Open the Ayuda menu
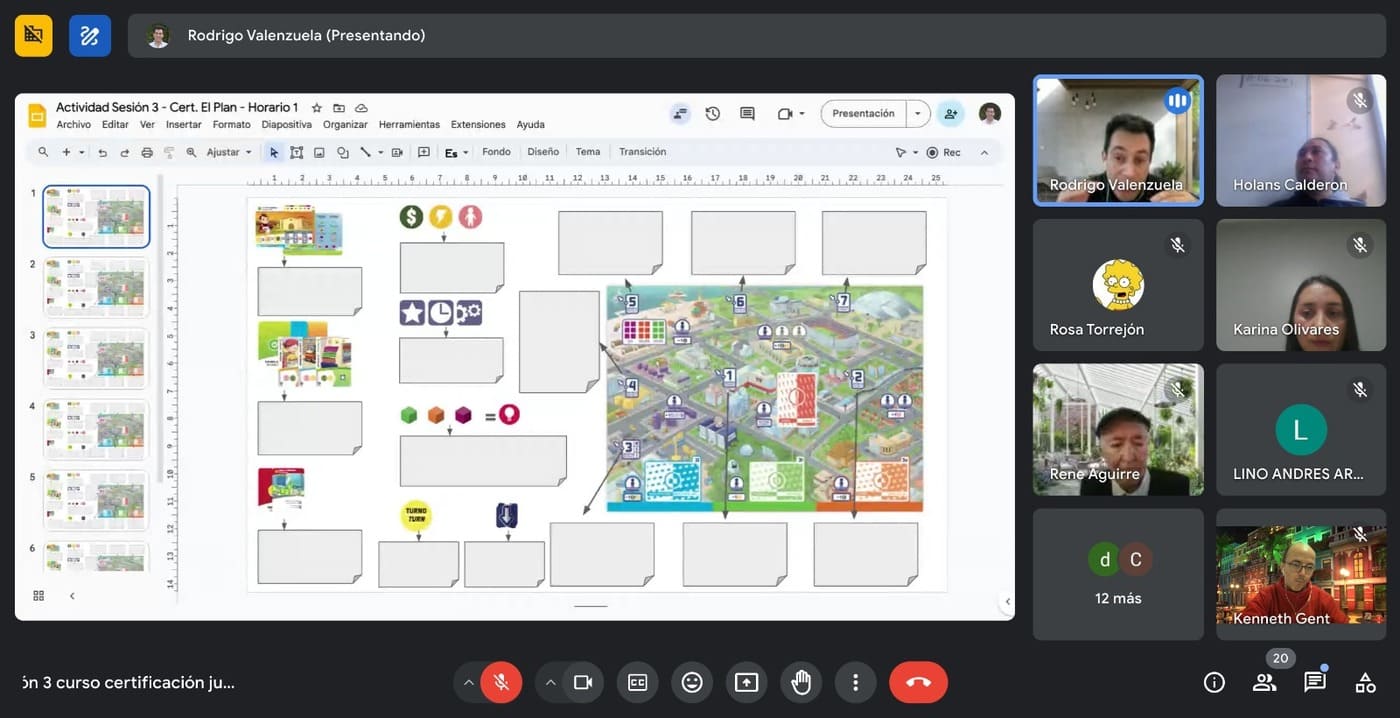1400x718 pixels. pos(531,125)
